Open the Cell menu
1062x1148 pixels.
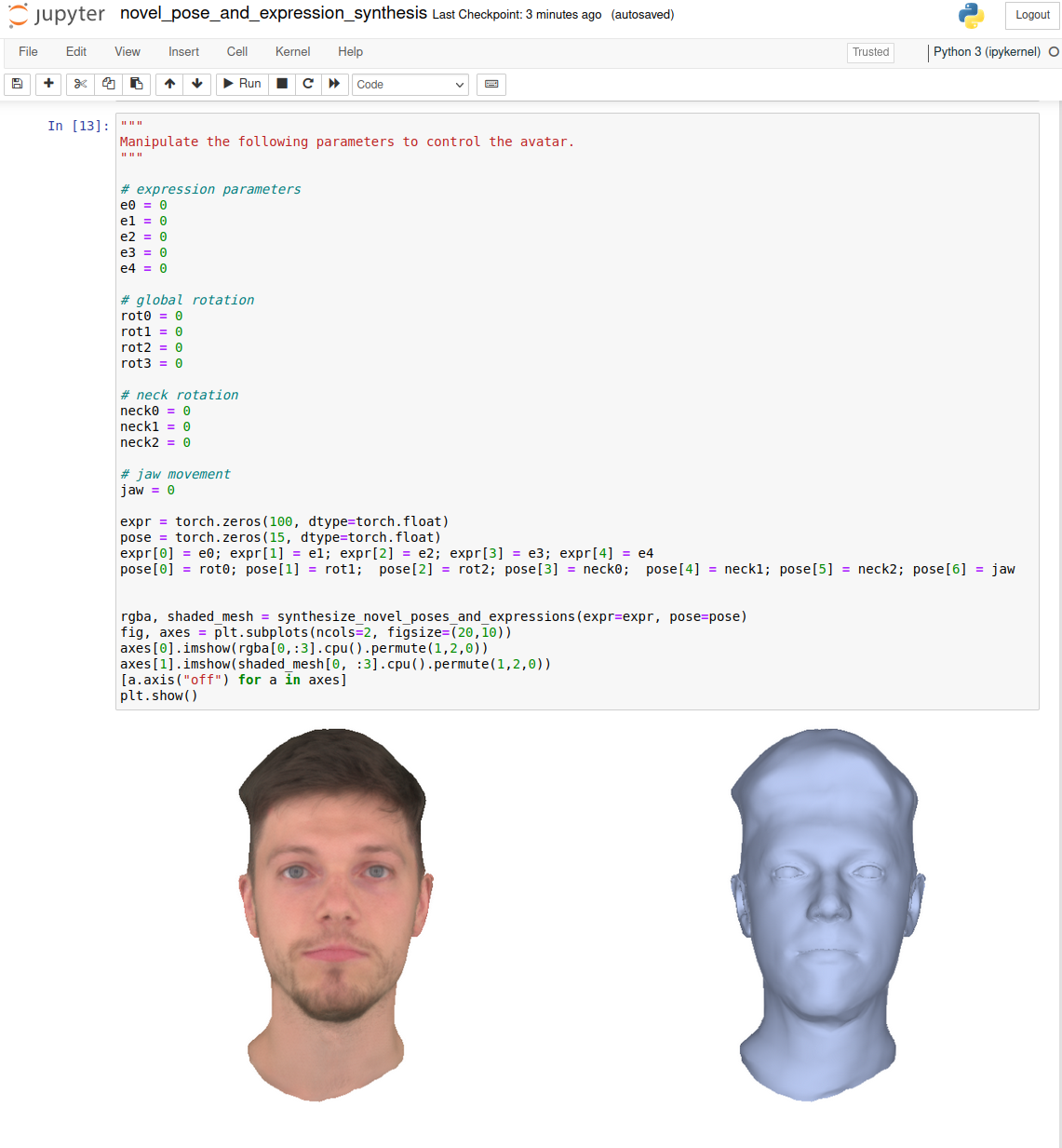(x=237, y=52)
